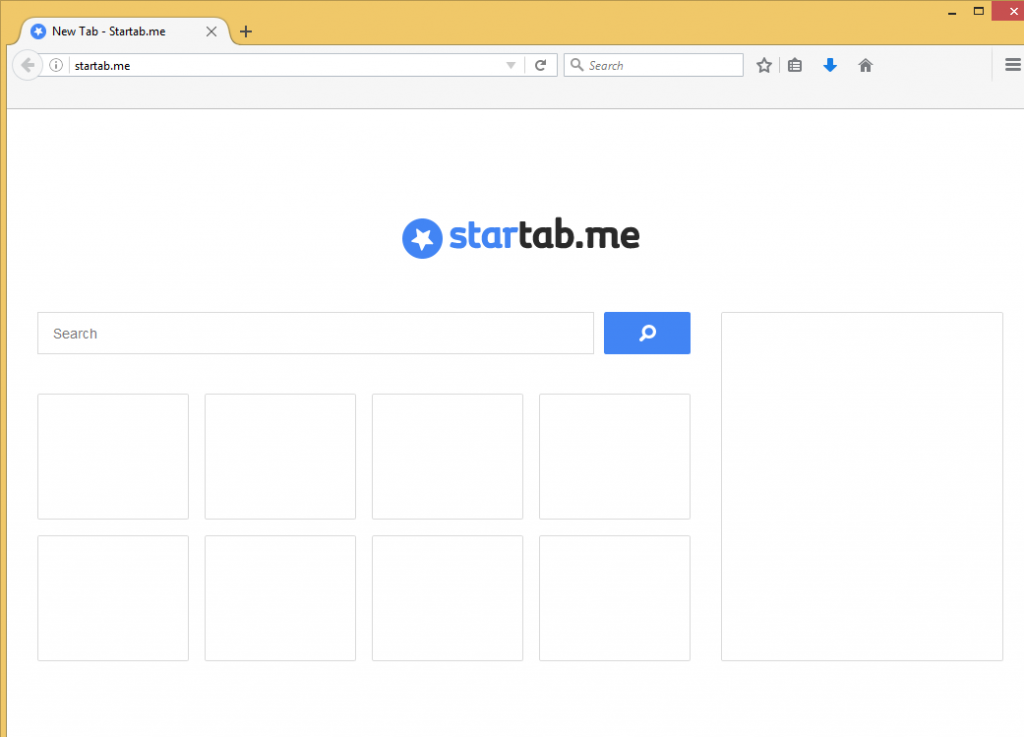This screenshot has width=1024, height=737.
Task: Go to Firefox home page icon
Action: 865,65
